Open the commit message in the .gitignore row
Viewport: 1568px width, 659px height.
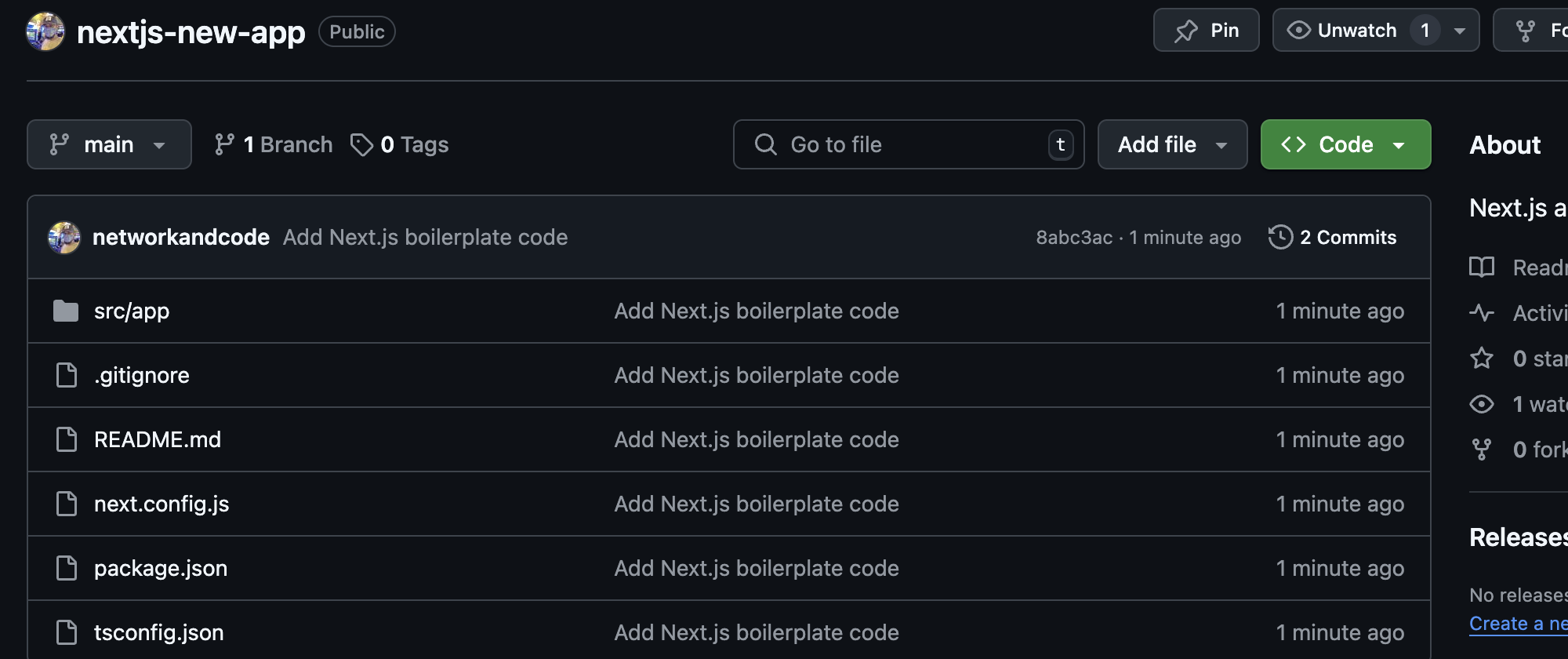tap(757, 375)
